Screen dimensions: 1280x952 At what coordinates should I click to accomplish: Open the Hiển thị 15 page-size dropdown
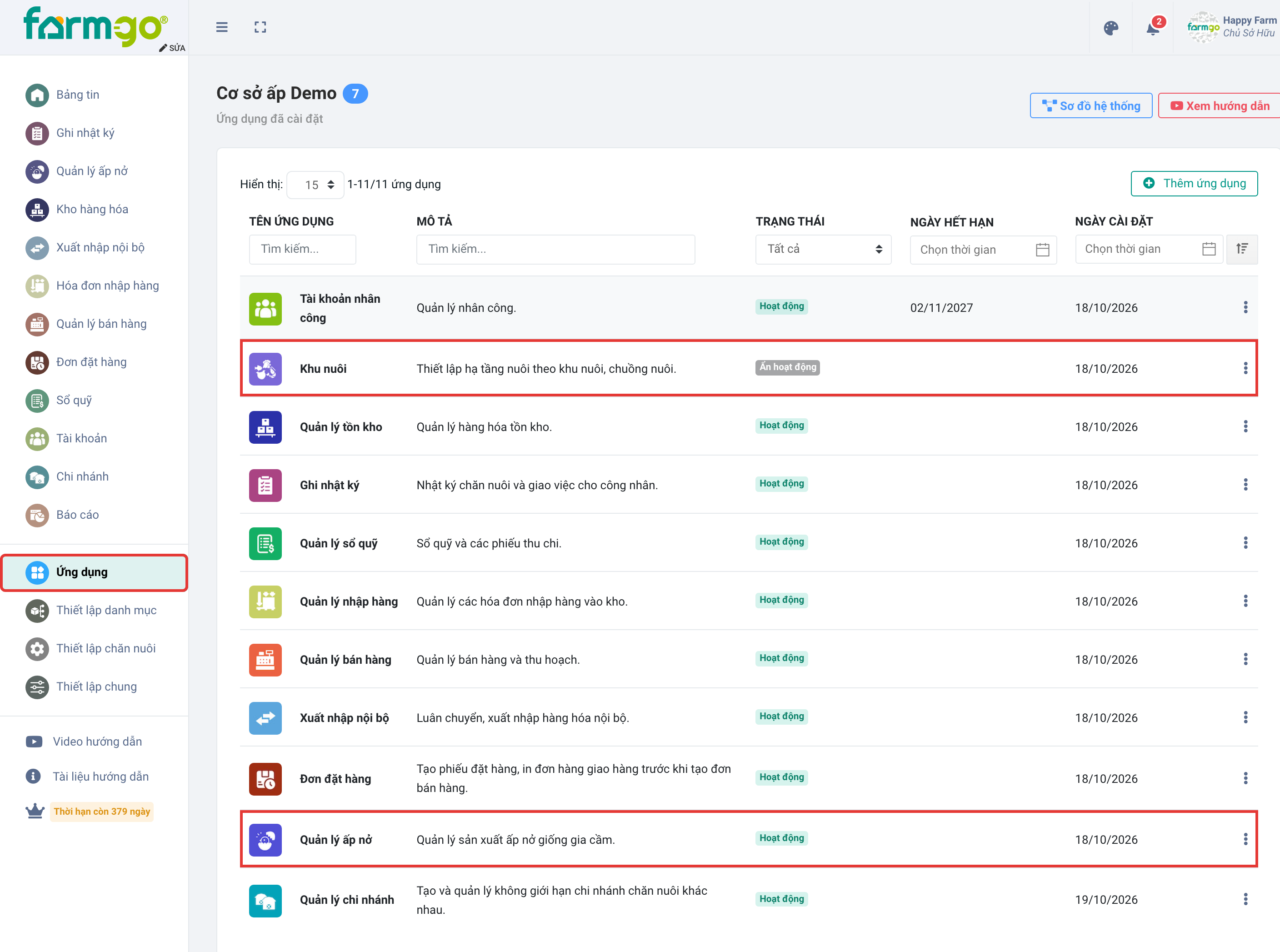(x=315, y=185)
